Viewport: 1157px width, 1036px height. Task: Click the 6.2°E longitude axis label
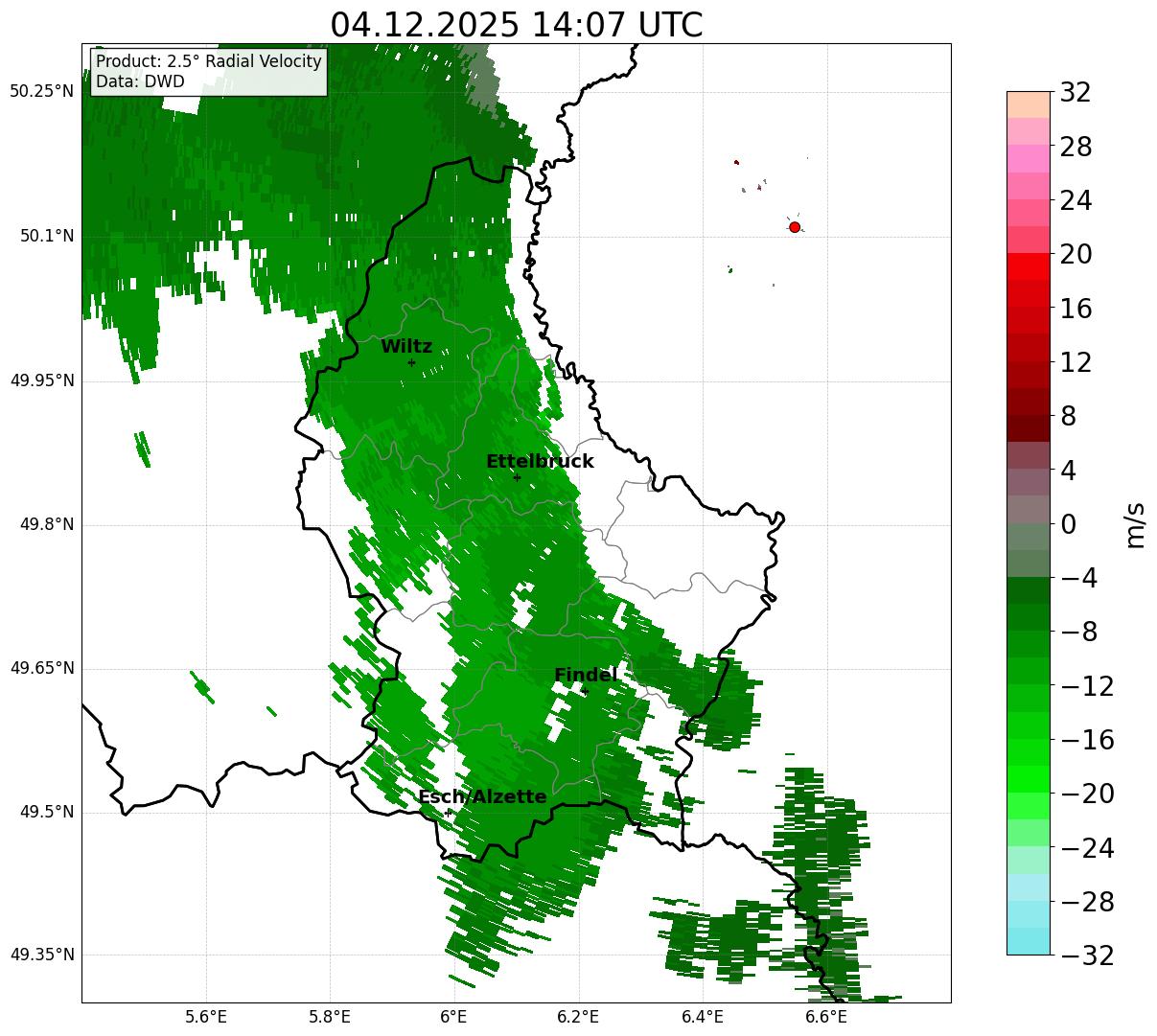[579, 1017]
